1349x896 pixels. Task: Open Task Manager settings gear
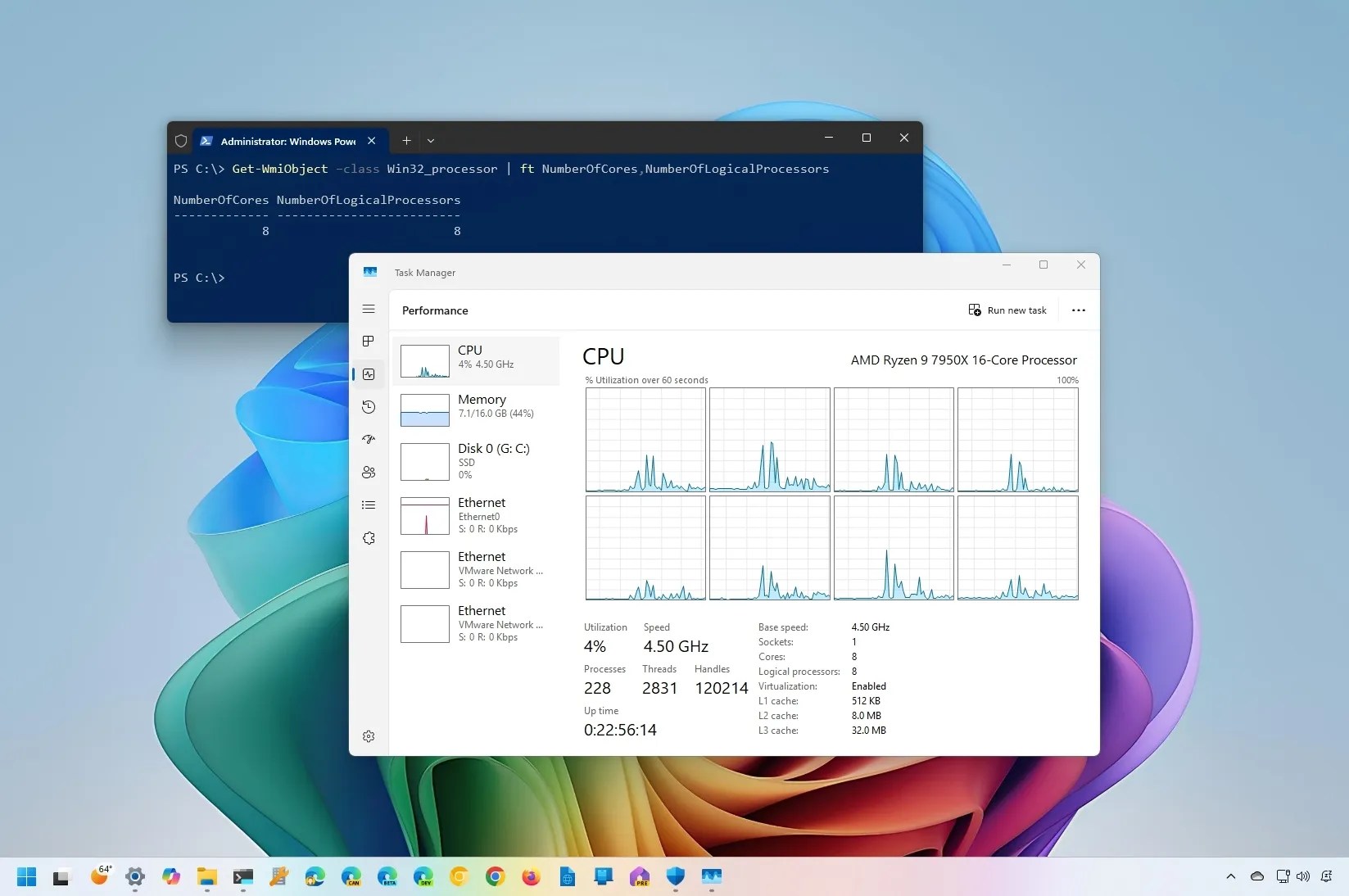tap(368, 736)
